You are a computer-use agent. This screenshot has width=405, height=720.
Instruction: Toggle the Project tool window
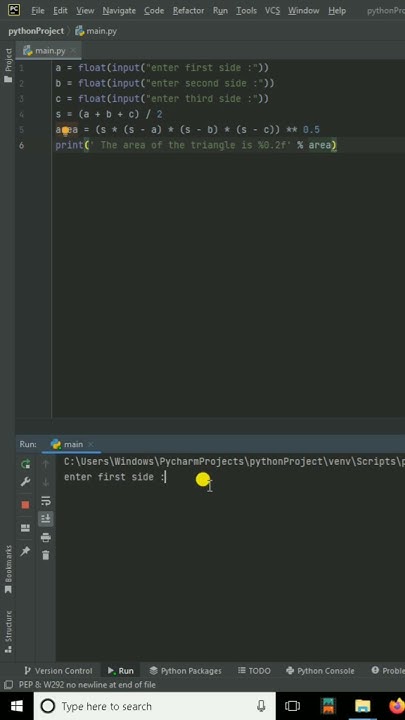tap(8, 65)
